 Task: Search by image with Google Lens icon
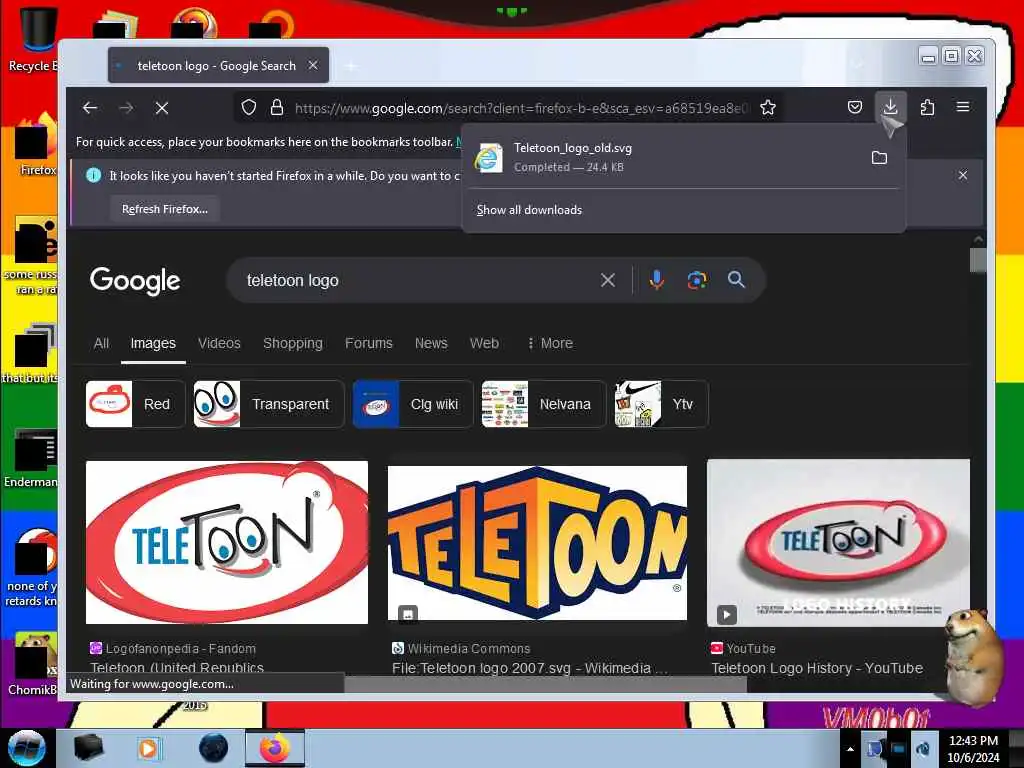click(697, 280)
